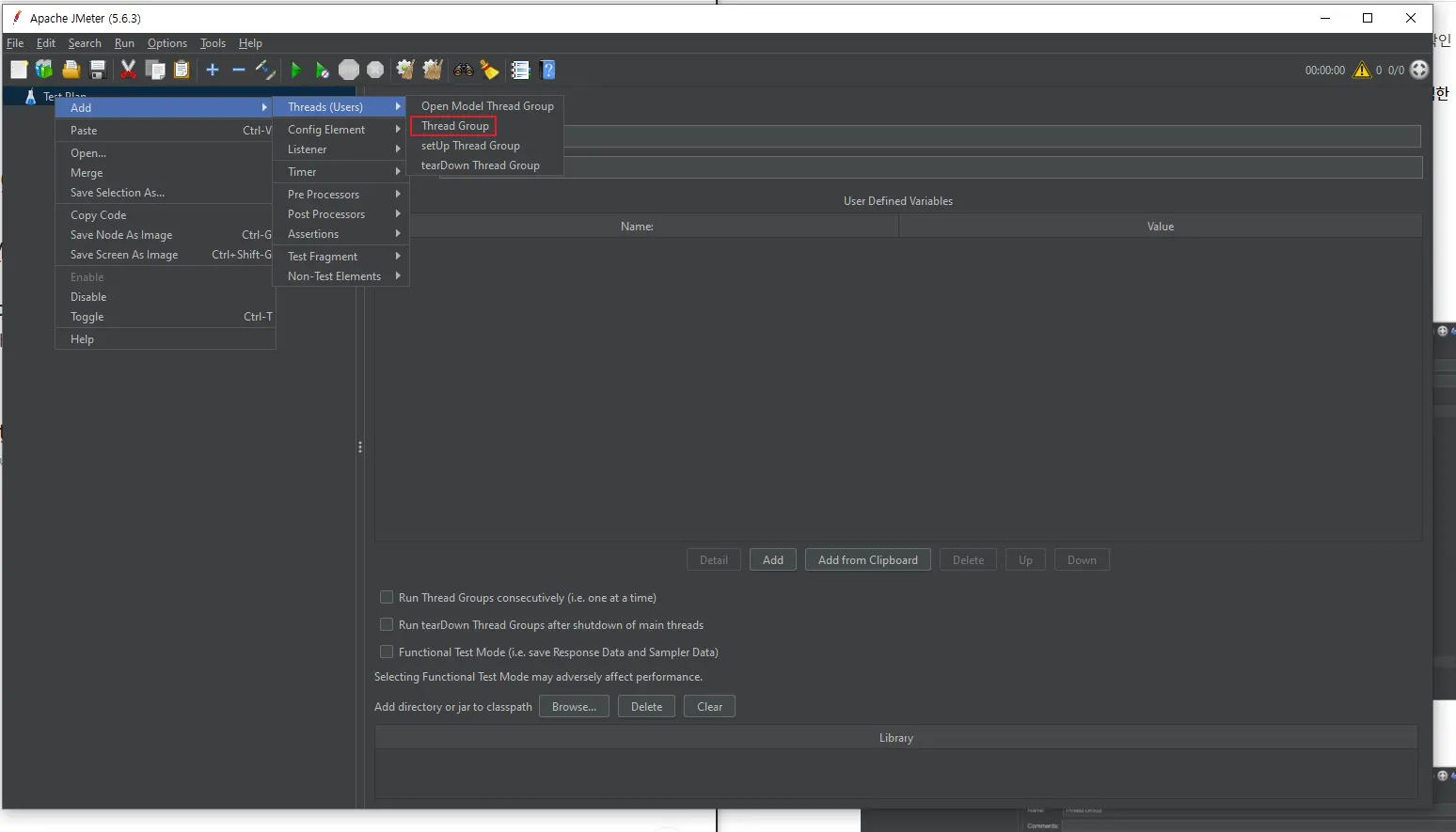
Task: Expand the Threads (Users) submenu
Action: pos(340,106)
